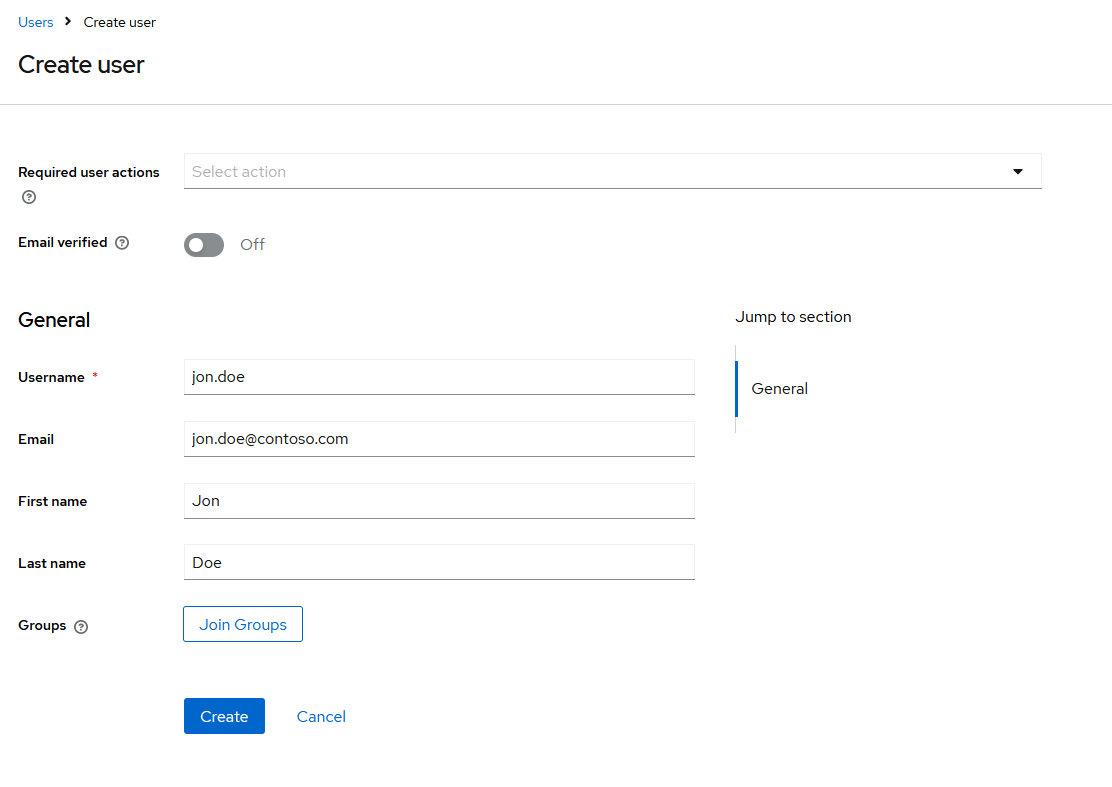The image size is (1112, 787).
Task: Click the Email verified help icon
Action: (122, 243)
